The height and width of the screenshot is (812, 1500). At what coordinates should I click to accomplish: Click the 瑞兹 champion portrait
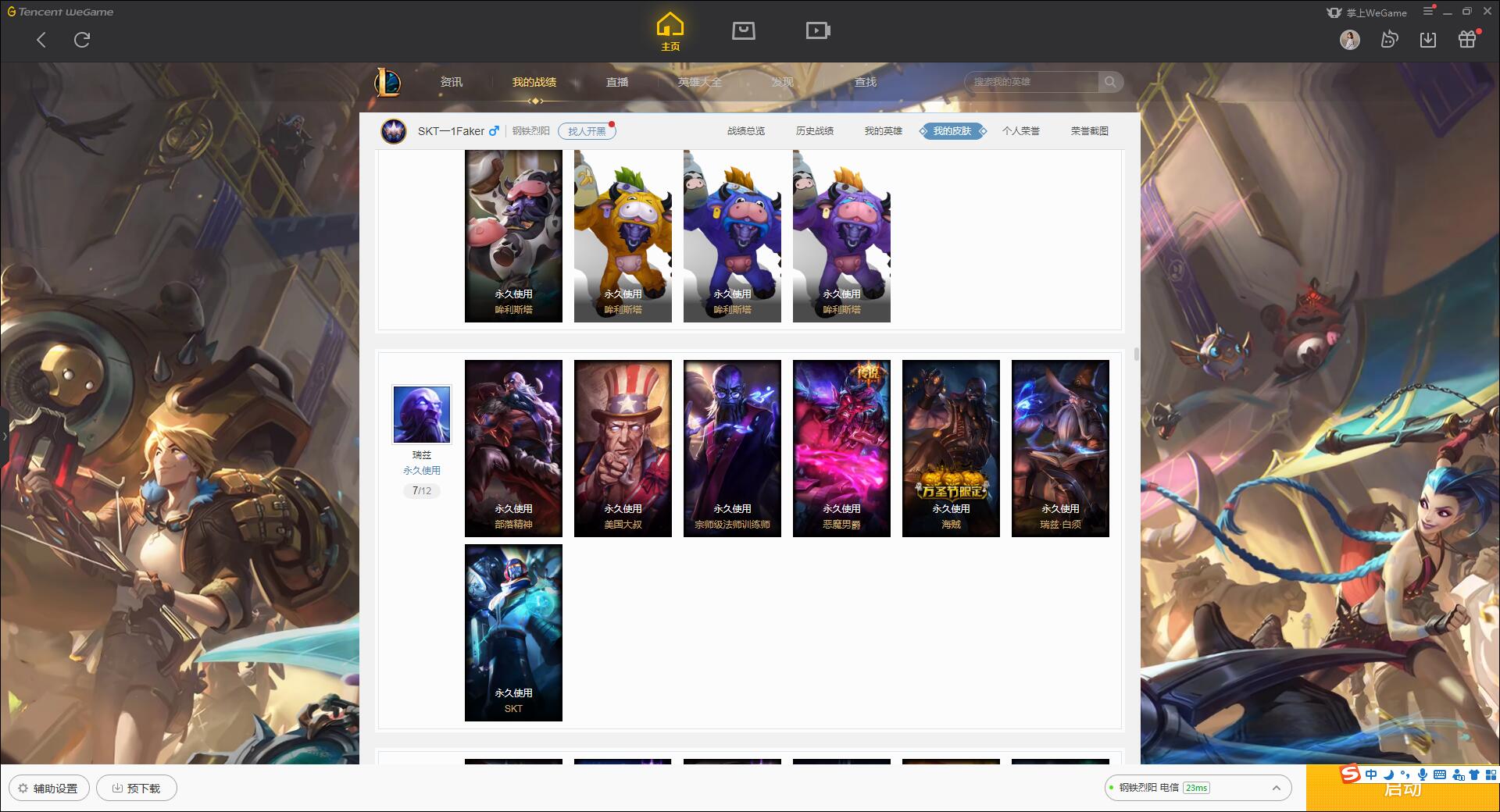pos(422,415)
